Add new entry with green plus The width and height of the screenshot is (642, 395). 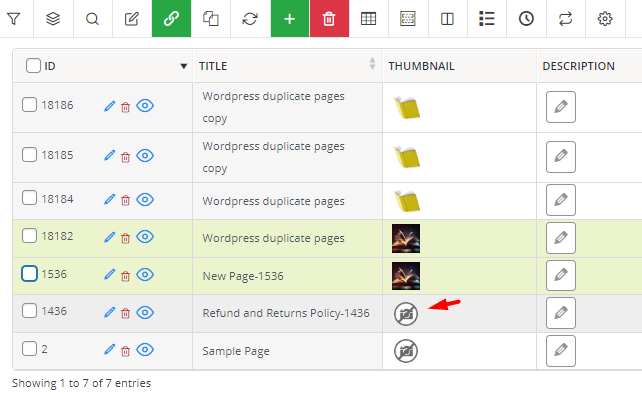point(289,18)
